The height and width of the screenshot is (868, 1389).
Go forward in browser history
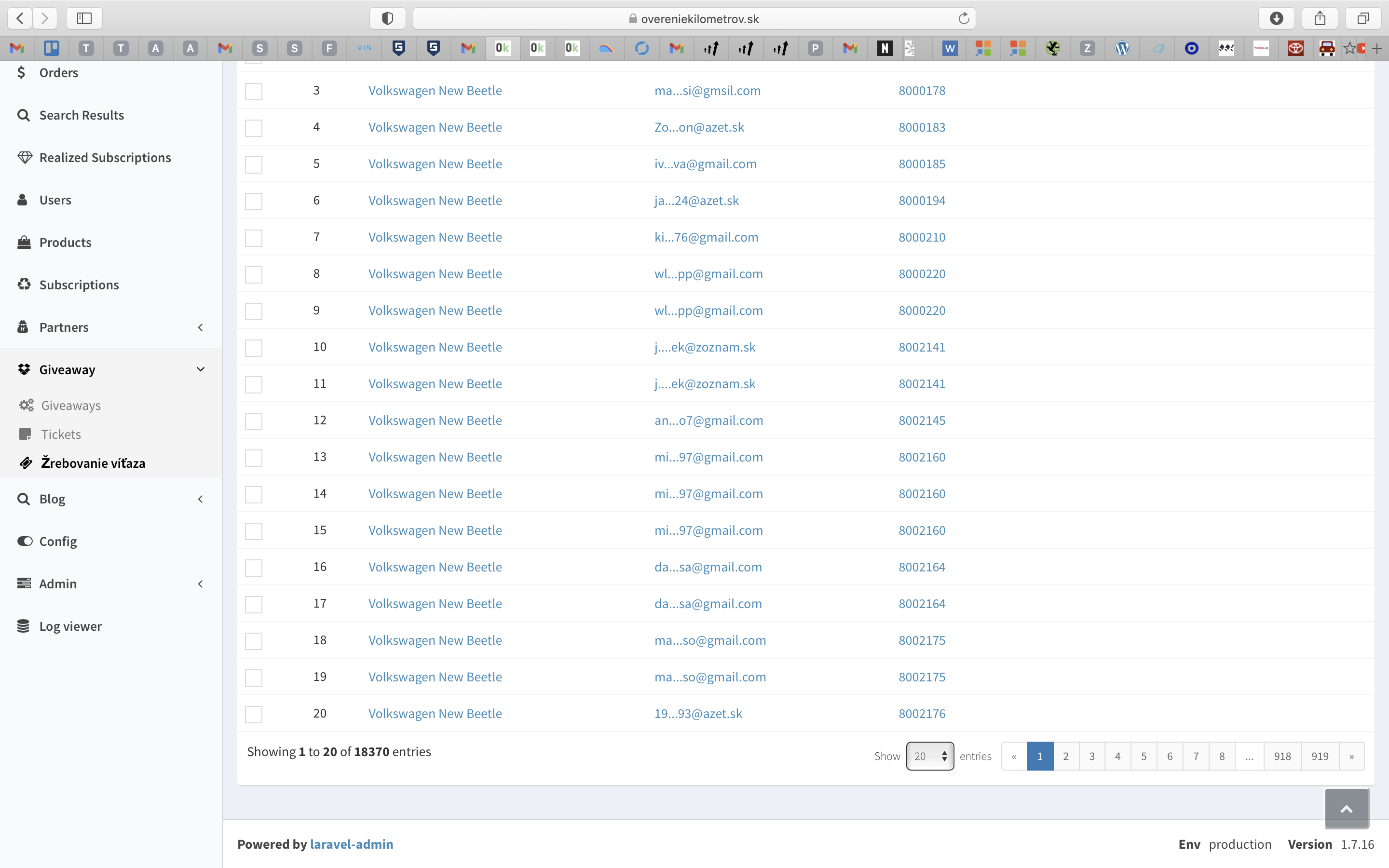point(45,18)
